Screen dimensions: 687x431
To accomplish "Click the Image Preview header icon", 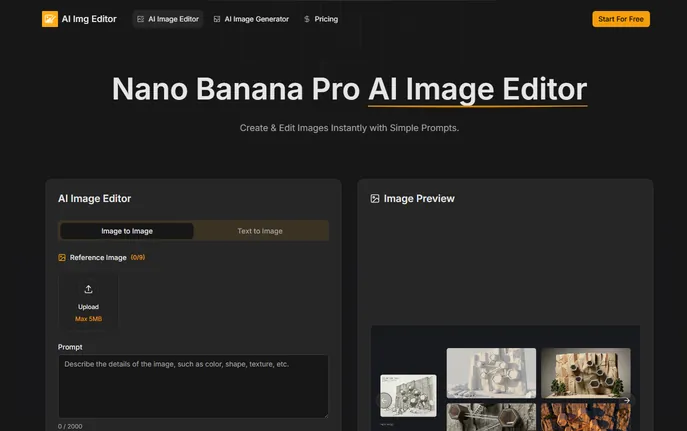I will coord(375,199).
